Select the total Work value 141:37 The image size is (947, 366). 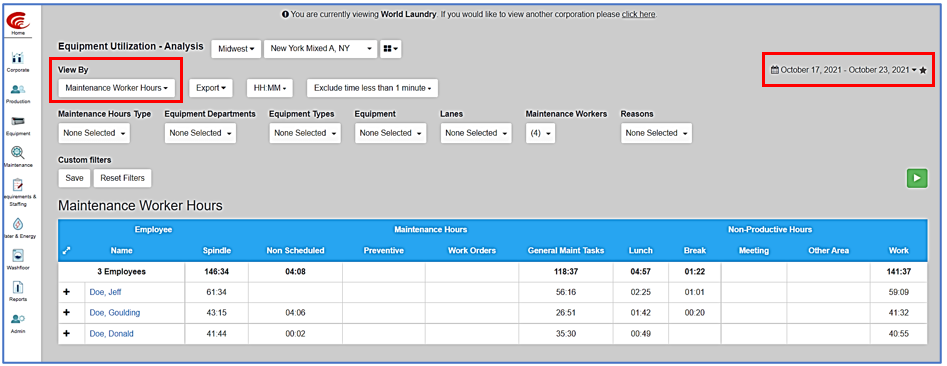[899, 272]
